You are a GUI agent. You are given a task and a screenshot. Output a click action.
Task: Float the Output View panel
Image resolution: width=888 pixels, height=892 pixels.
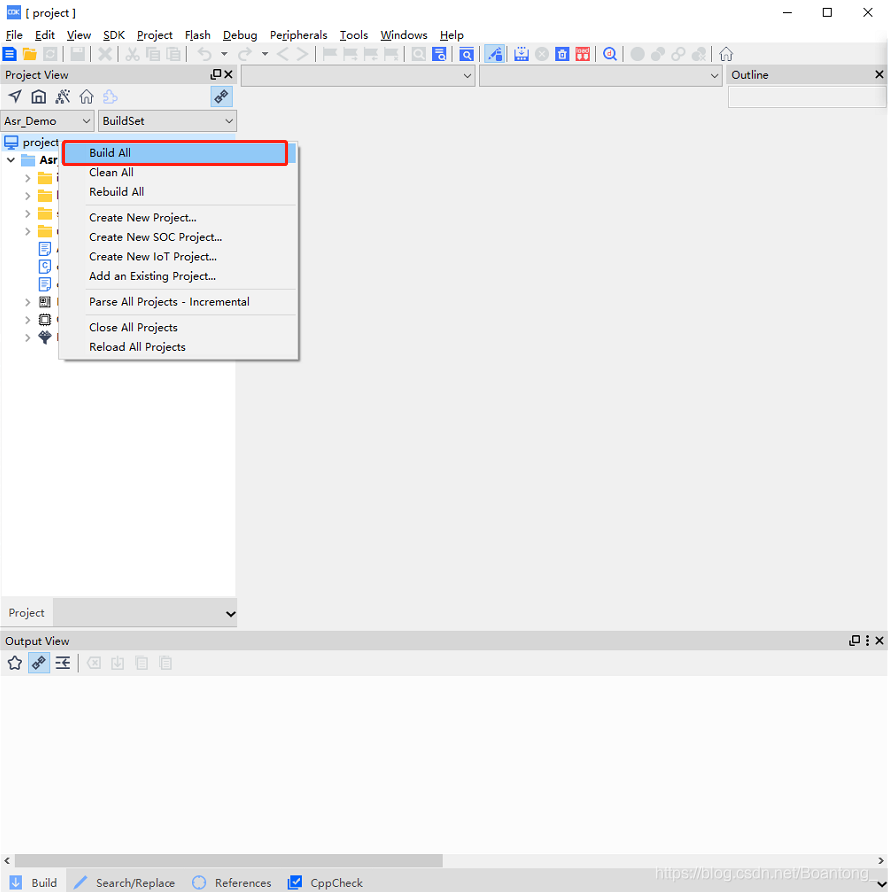pyautogui.click(x=854, y=641)
